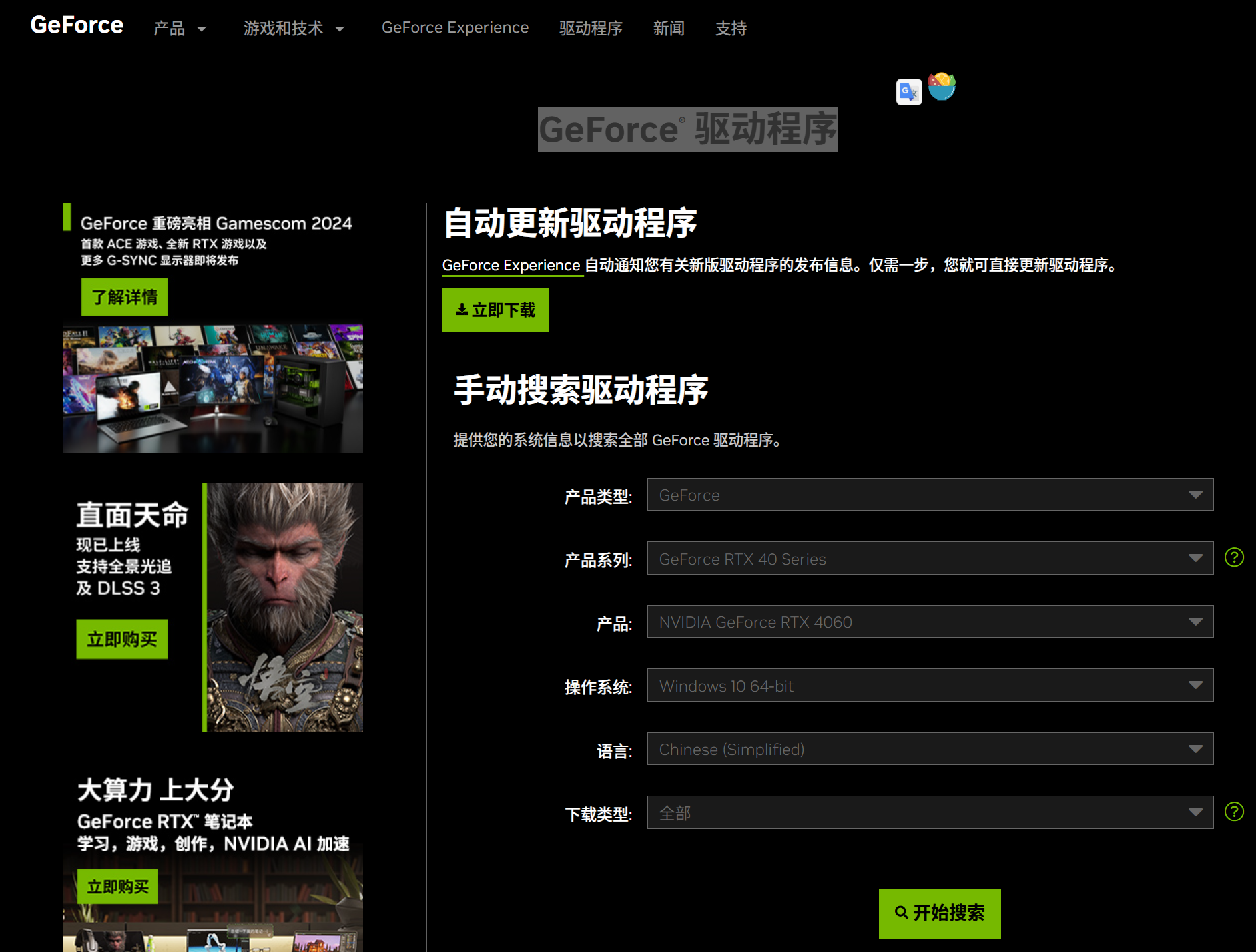
Task: Click the colorful bowl extension icon
Action: pos(942,86)
